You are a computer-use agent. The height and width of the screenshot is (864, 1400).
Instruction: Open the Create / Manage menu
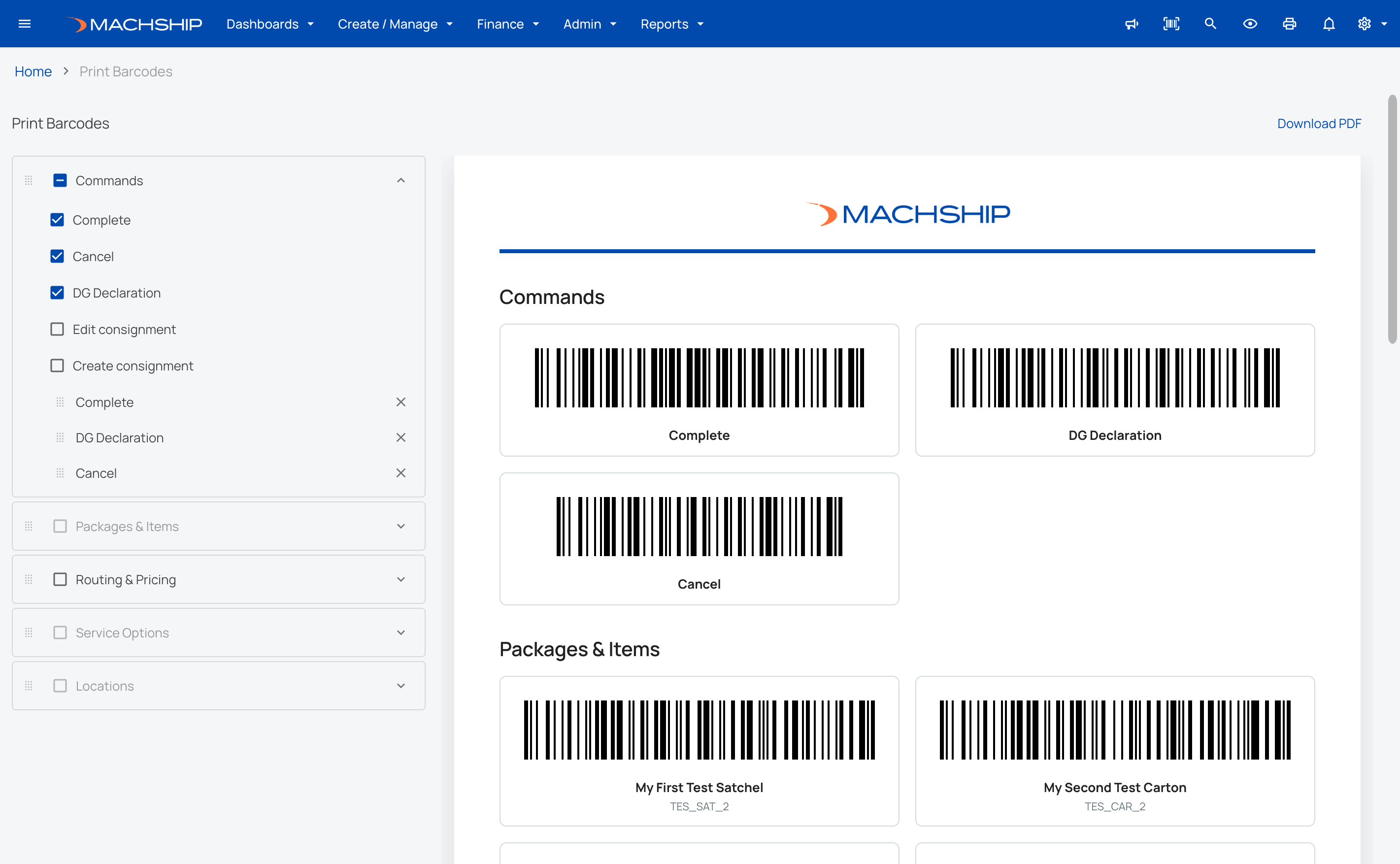coord(396,24)
